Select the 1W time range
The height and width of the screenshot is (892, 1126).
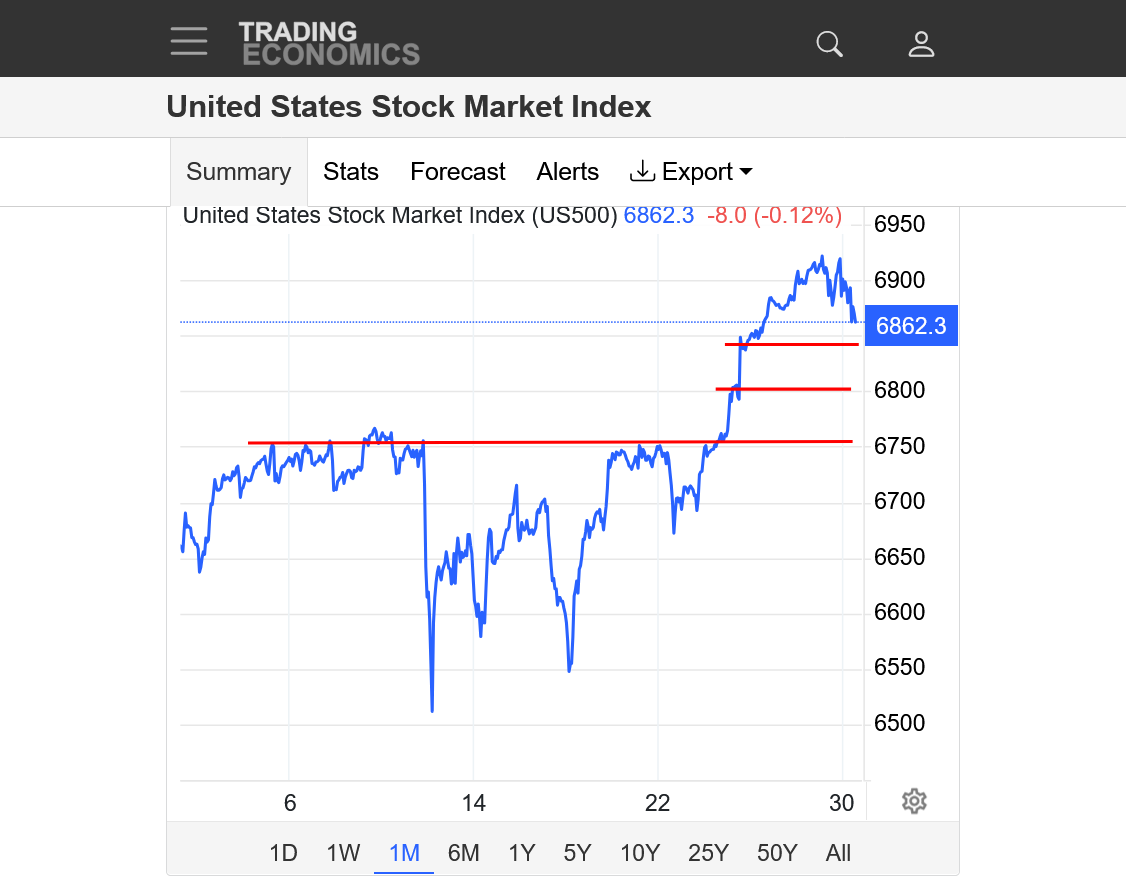(x=343, y=853)
